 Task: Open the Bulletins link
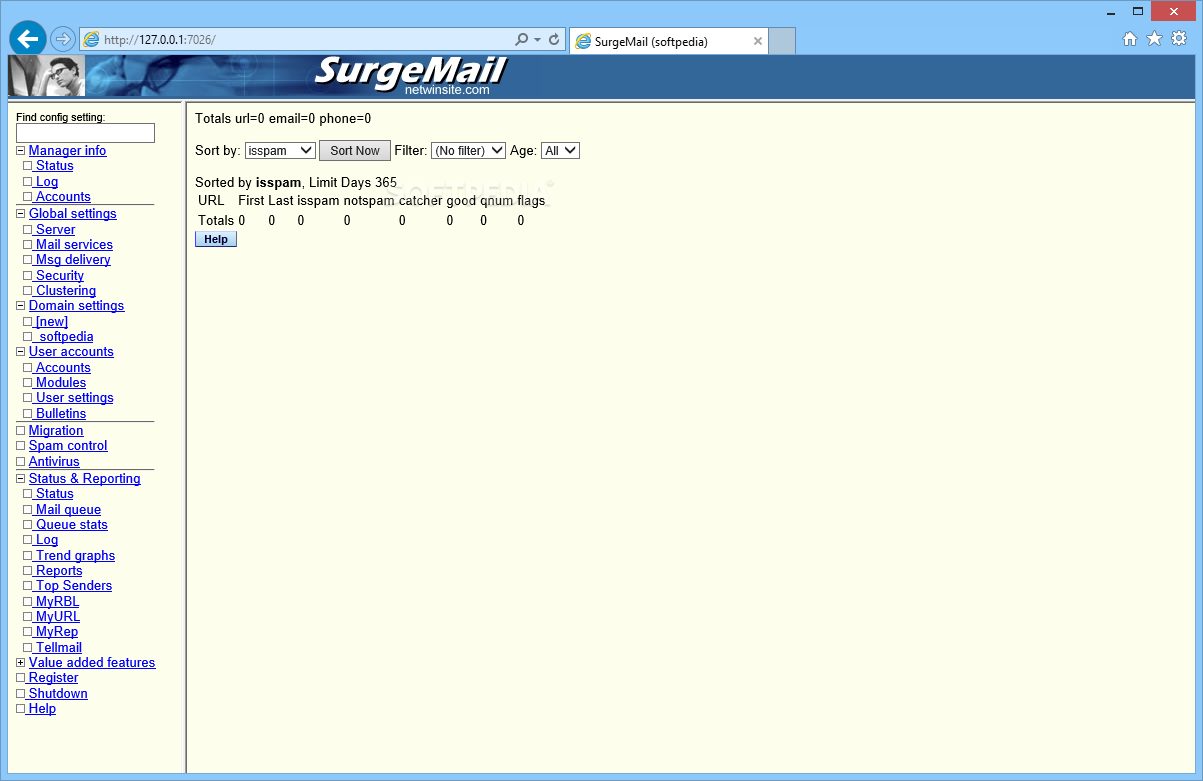point(59,414)
